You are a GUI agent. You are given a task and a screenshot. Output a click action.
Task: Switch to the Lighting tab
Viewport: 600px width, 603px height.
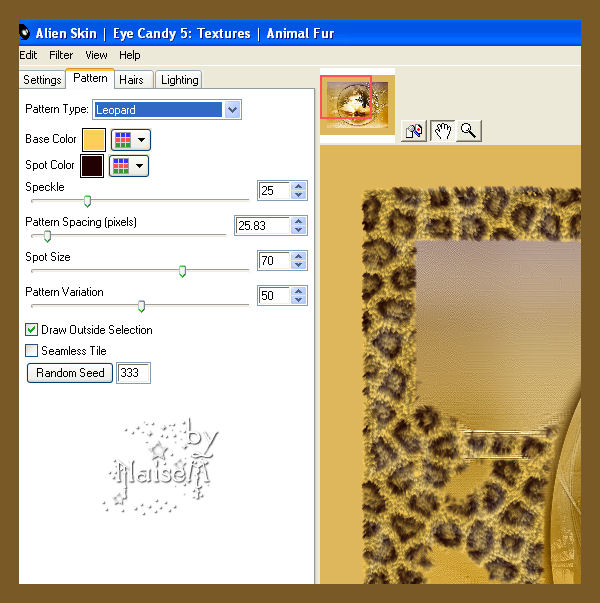[x=179, y=80]
